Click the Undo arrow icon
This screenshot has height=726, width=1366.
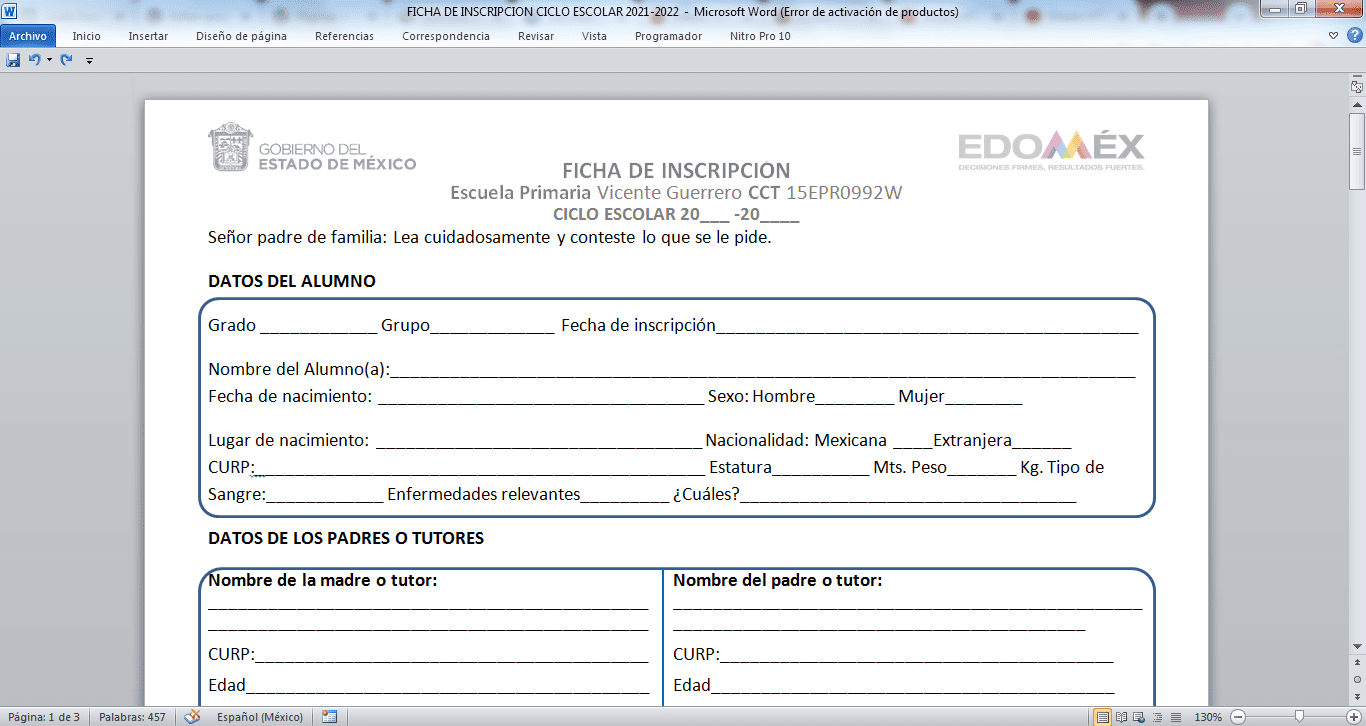(x=34, y=60)
